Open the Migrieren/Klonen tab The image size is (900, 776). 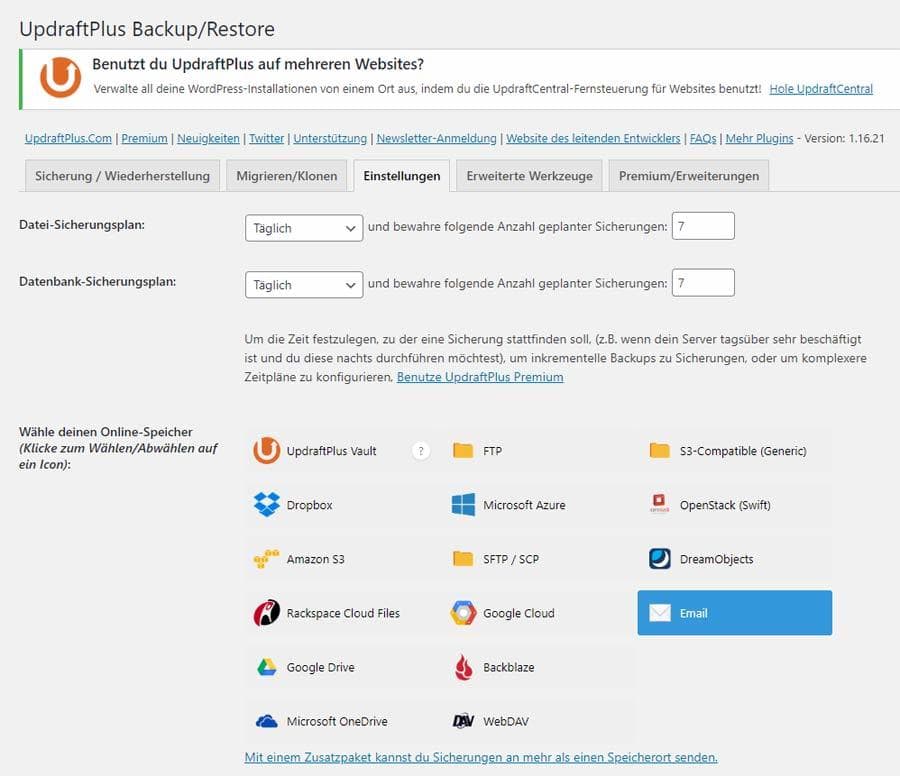pos(286,176)
